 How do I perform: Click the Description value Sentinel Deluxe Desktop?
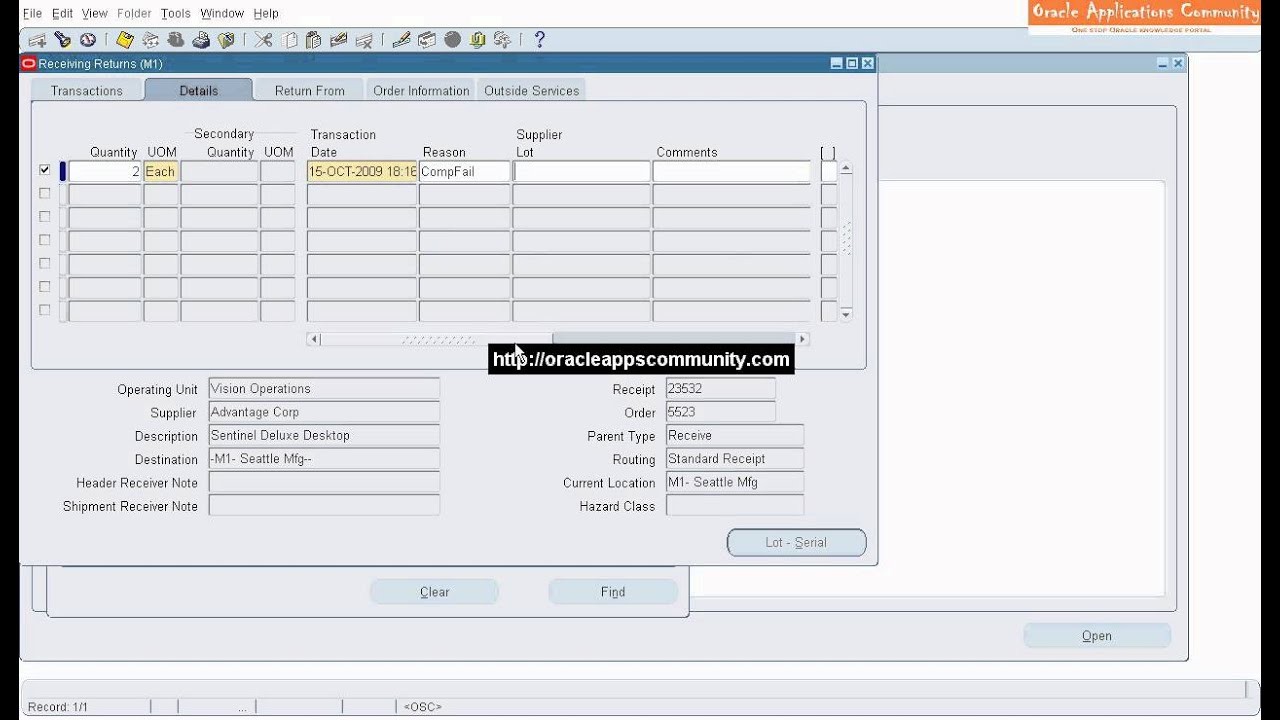coord(324,435)
